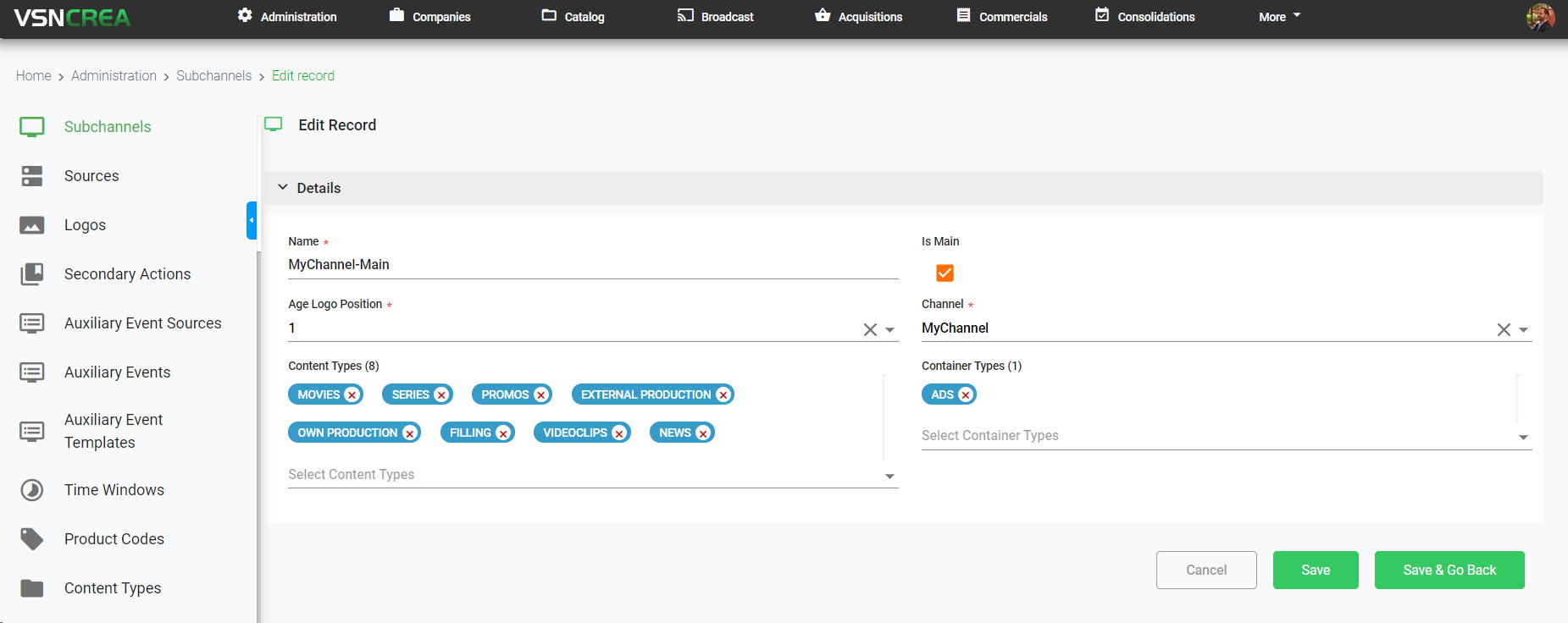This screenshot has width=1568, height=623.
Task: Uncheck the Is Main checkbox
Action: 945,273
